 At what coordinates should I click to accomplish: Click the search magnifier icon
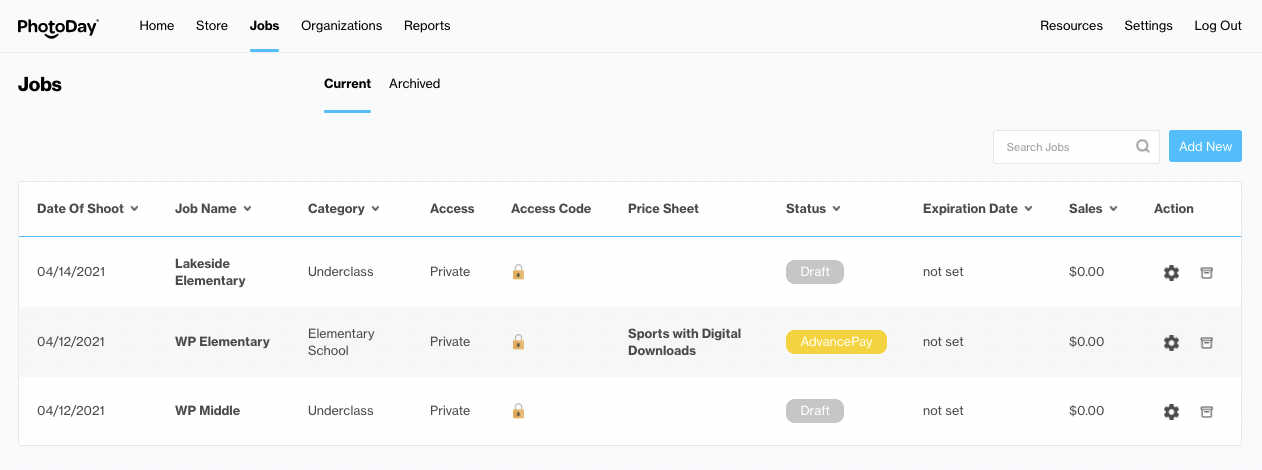(1143, 147)
